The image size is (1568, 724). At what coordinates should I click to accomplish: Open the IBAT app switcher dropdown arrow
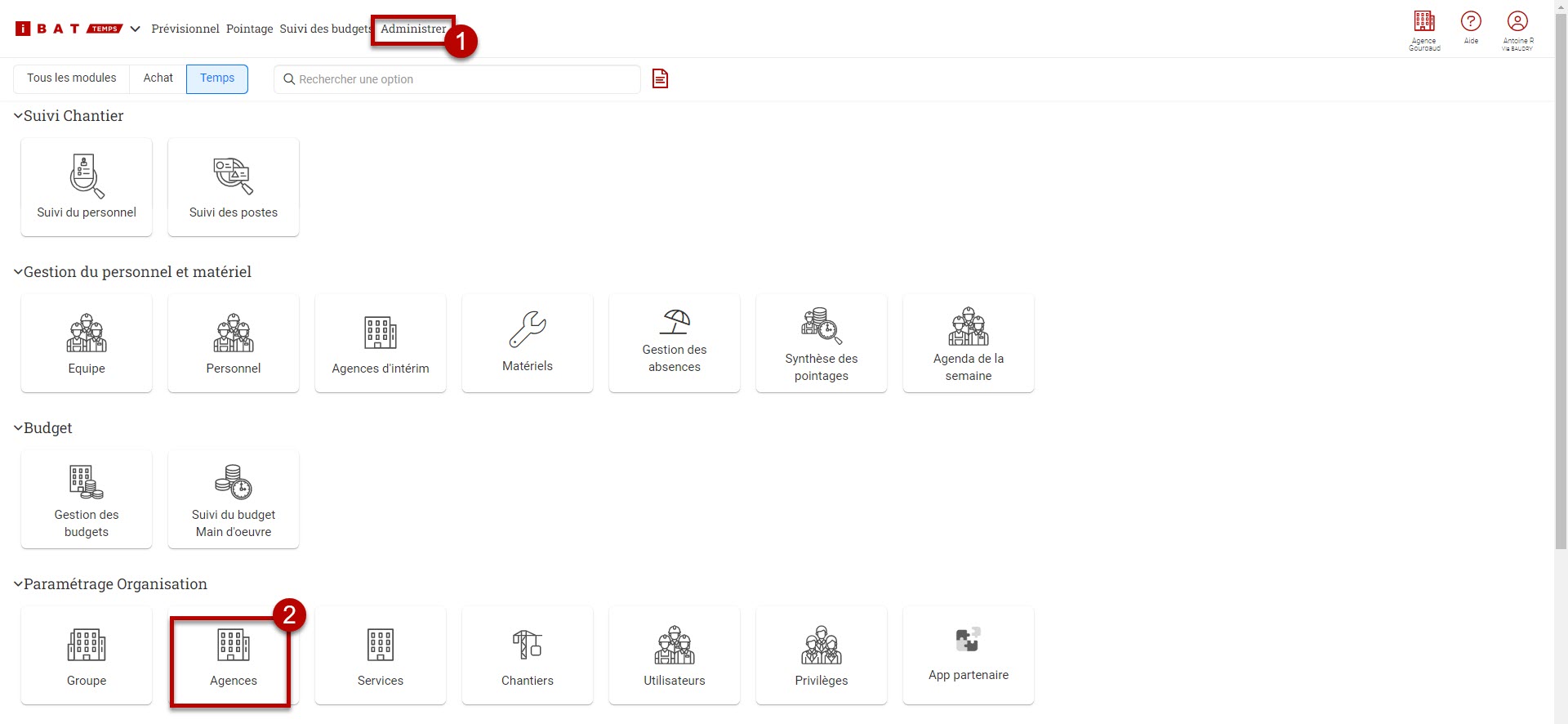(x=136, y=29)
